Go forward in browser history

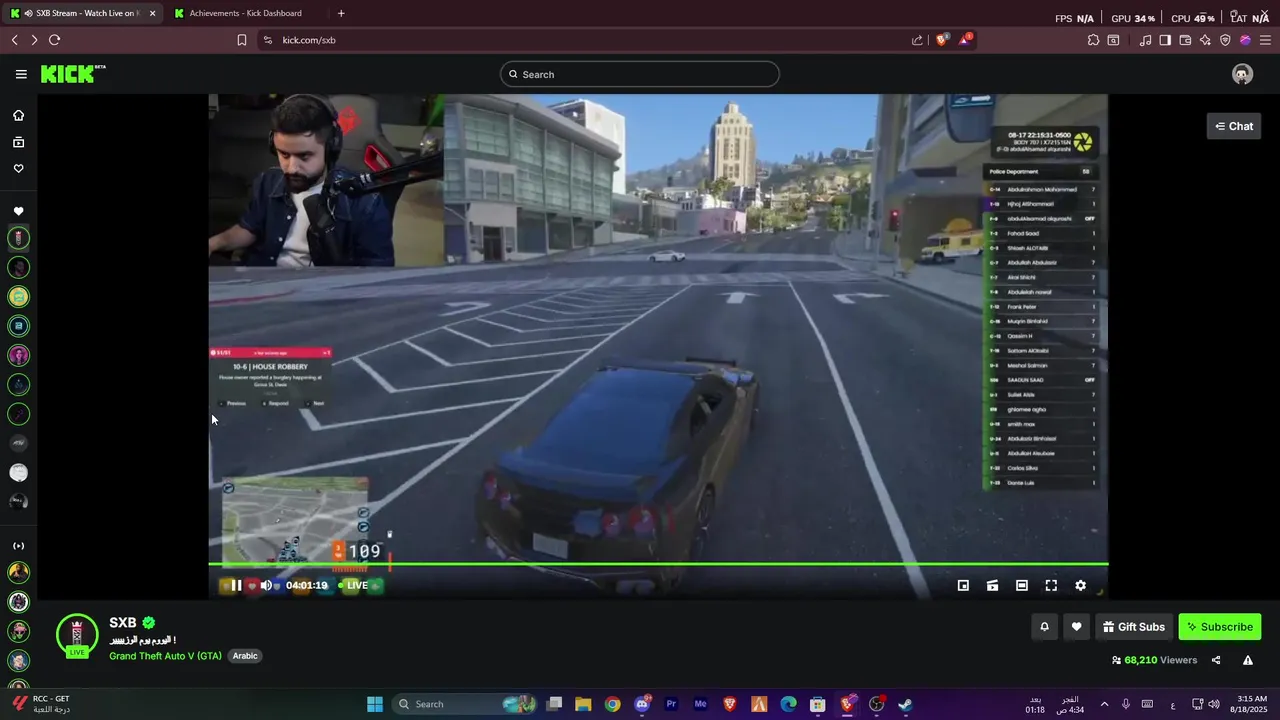(x=34, y=40)
